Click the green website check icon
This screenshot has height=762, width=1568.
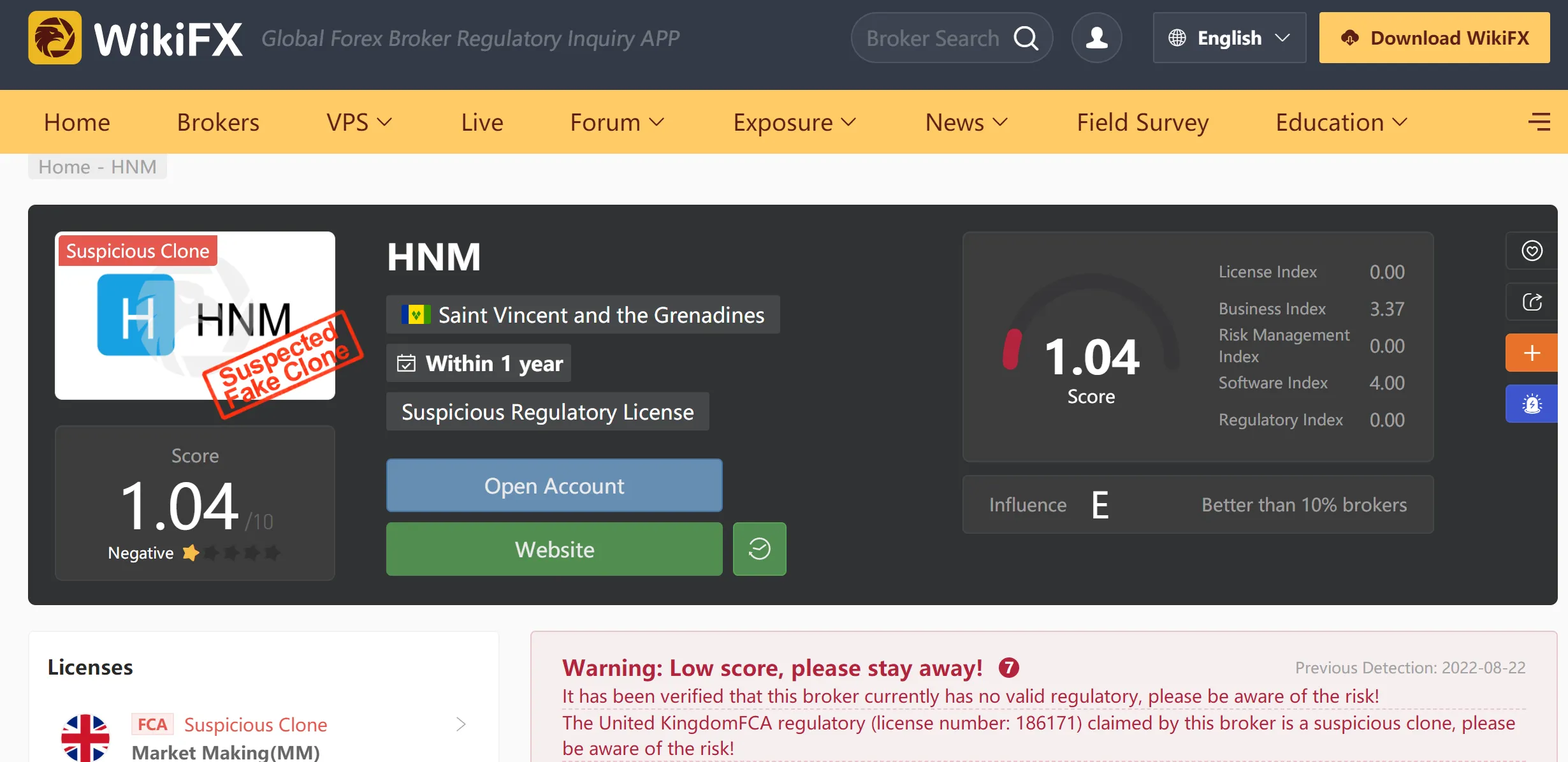point(759,549)
